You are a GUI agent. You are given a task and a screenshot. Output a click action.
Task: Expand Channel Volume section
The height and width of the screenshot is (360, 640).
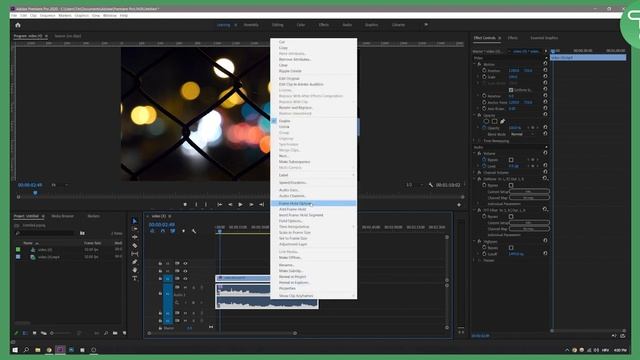(x=474, y=173)
